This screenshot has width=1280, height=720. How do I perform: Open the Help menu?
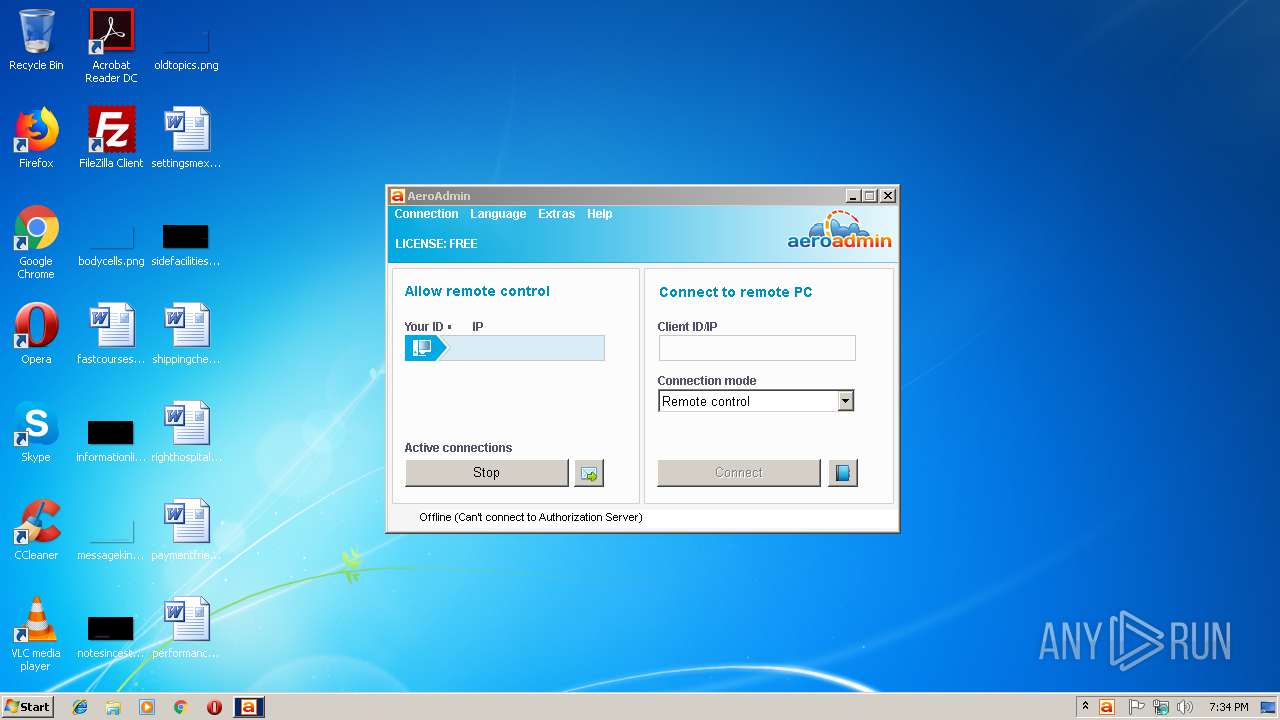tap(599, 214)
